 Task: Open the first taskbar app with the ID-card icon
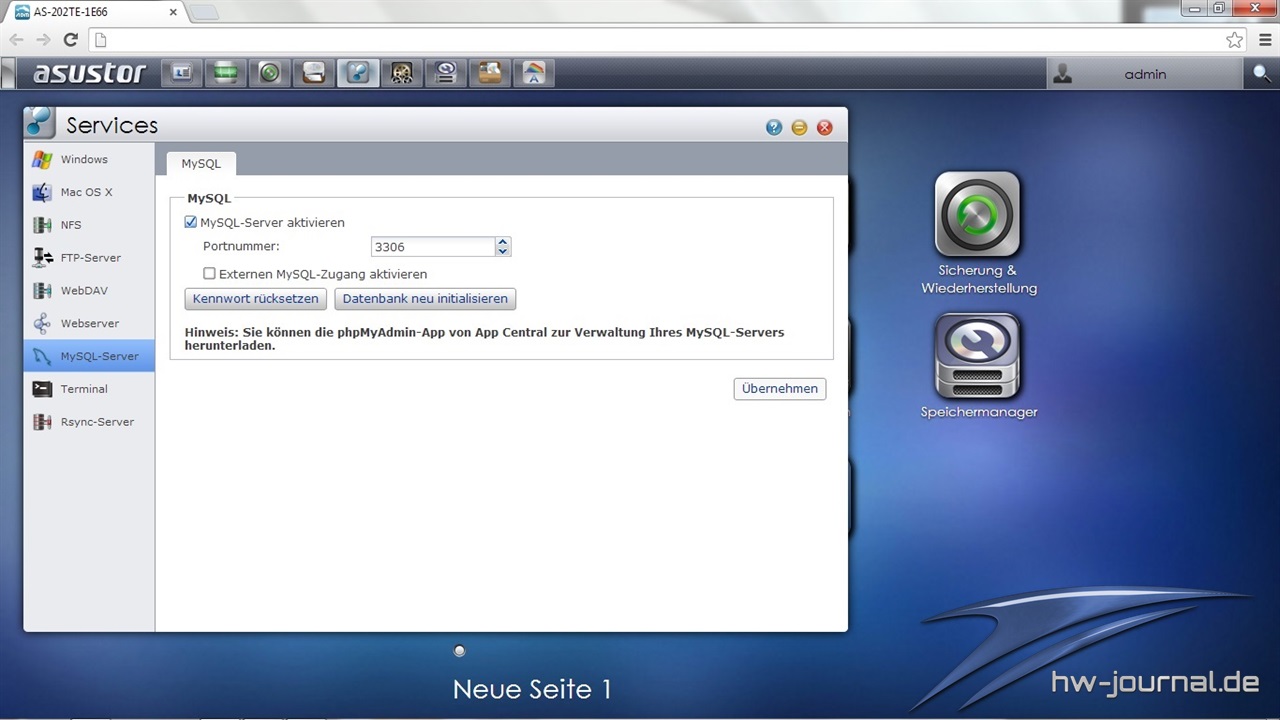182,73
